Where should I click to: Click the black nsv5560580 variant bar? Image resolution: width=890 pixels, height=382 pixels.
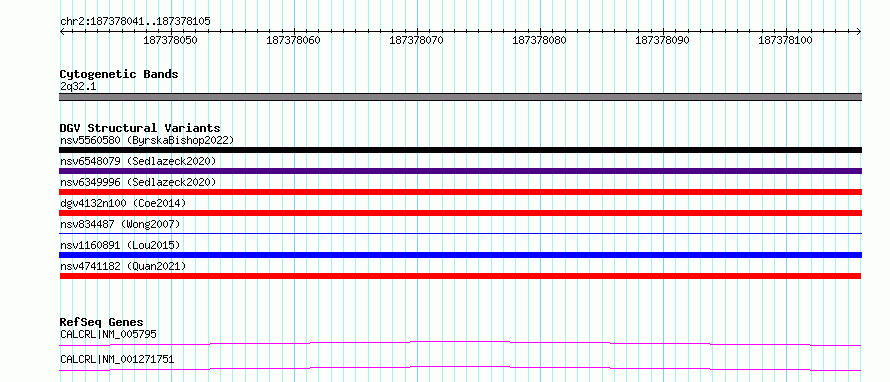point(460,150)
